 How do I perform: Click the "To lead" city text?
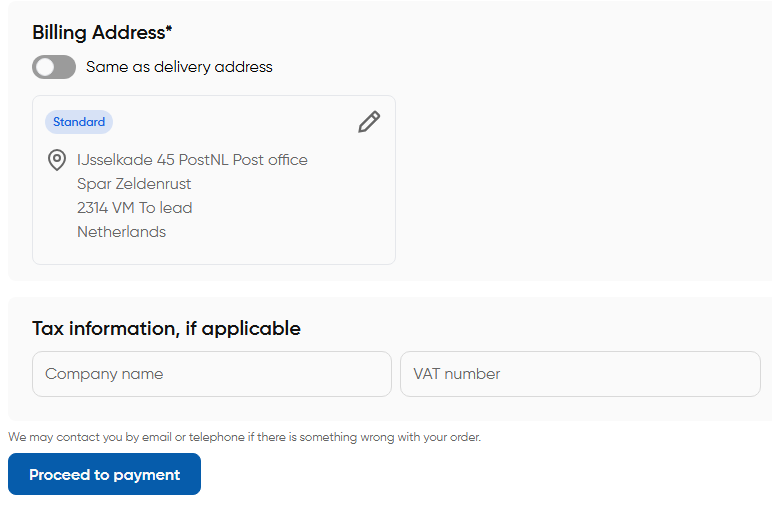tap(165, 208)
